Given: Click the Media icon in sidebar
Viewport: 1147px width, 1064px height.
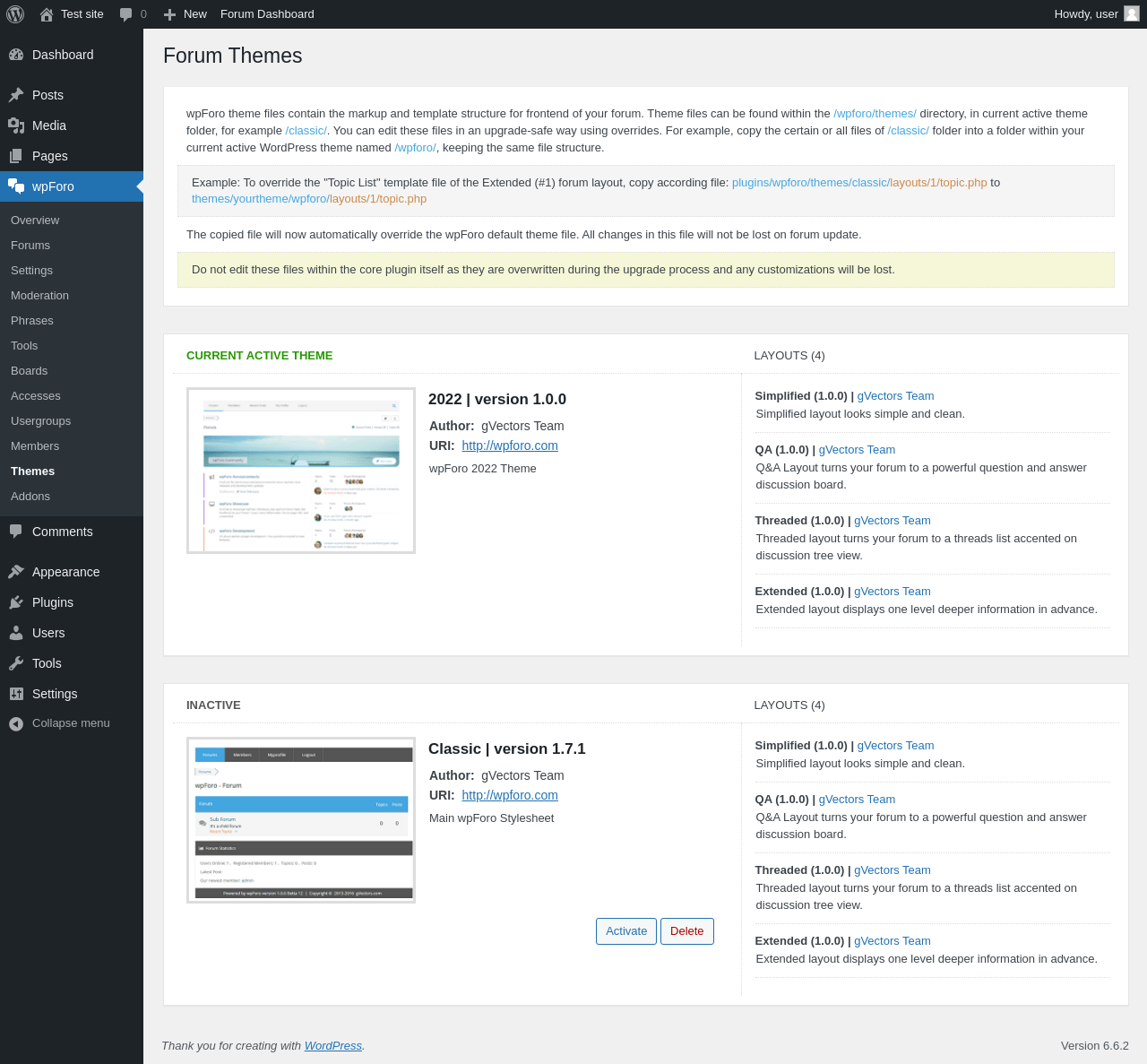Looking at the screenshot, I should [16, 125].
